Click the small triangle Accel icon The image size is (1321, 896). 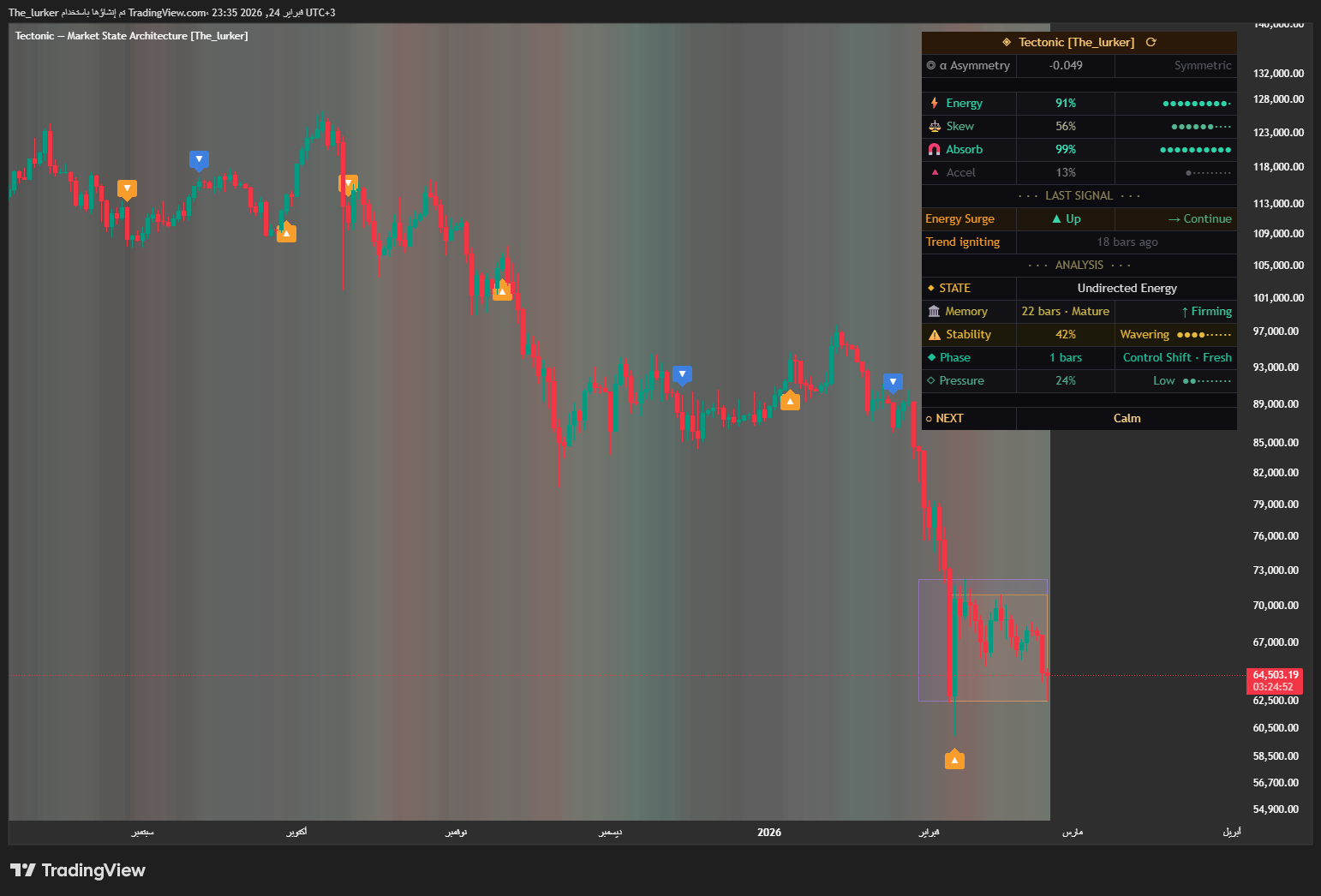935,172
